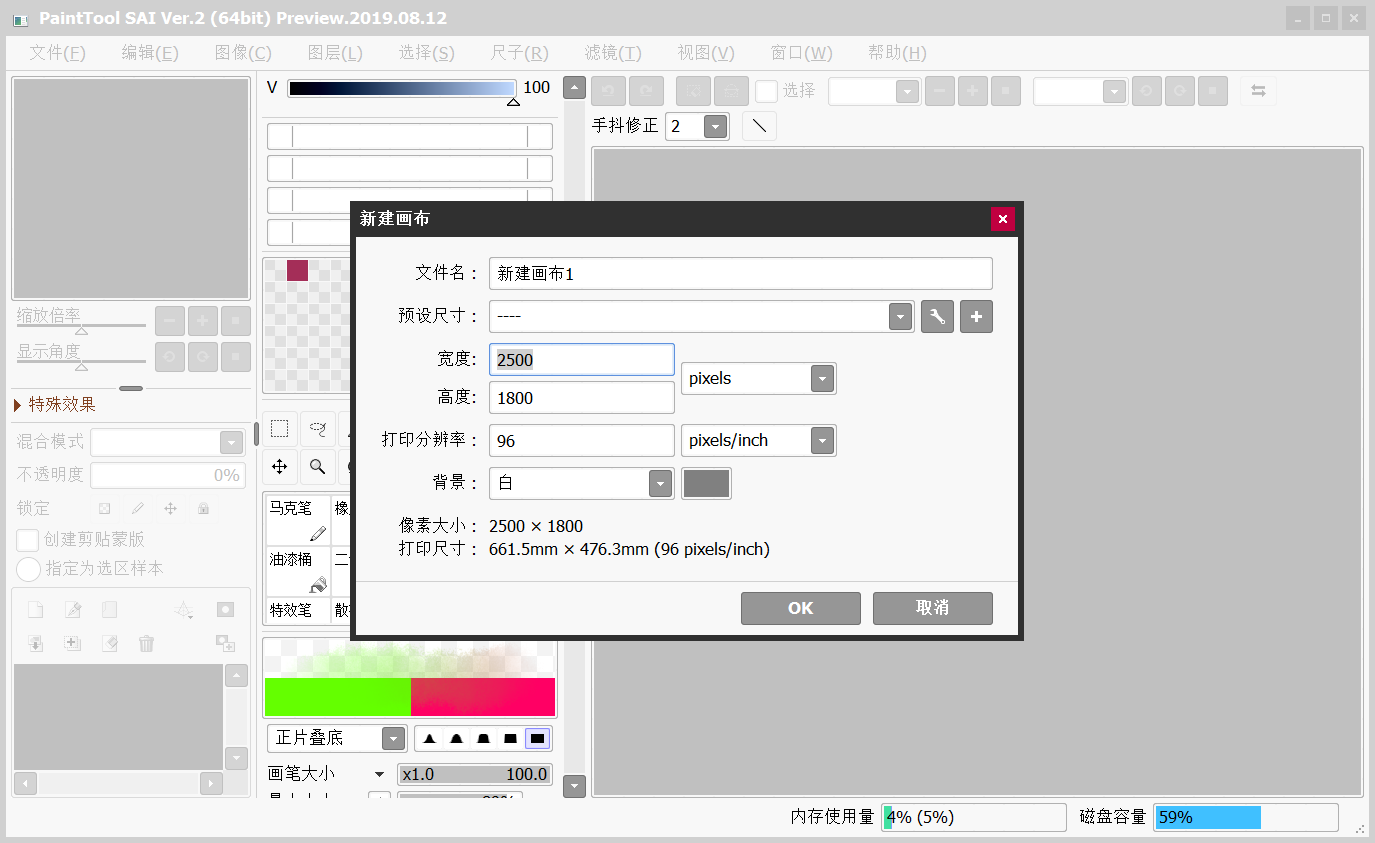The width and height of the screenshot is (1375, 843).
Task: Click the redo arrow in canvas toolbar
Action: pos(646,91)
